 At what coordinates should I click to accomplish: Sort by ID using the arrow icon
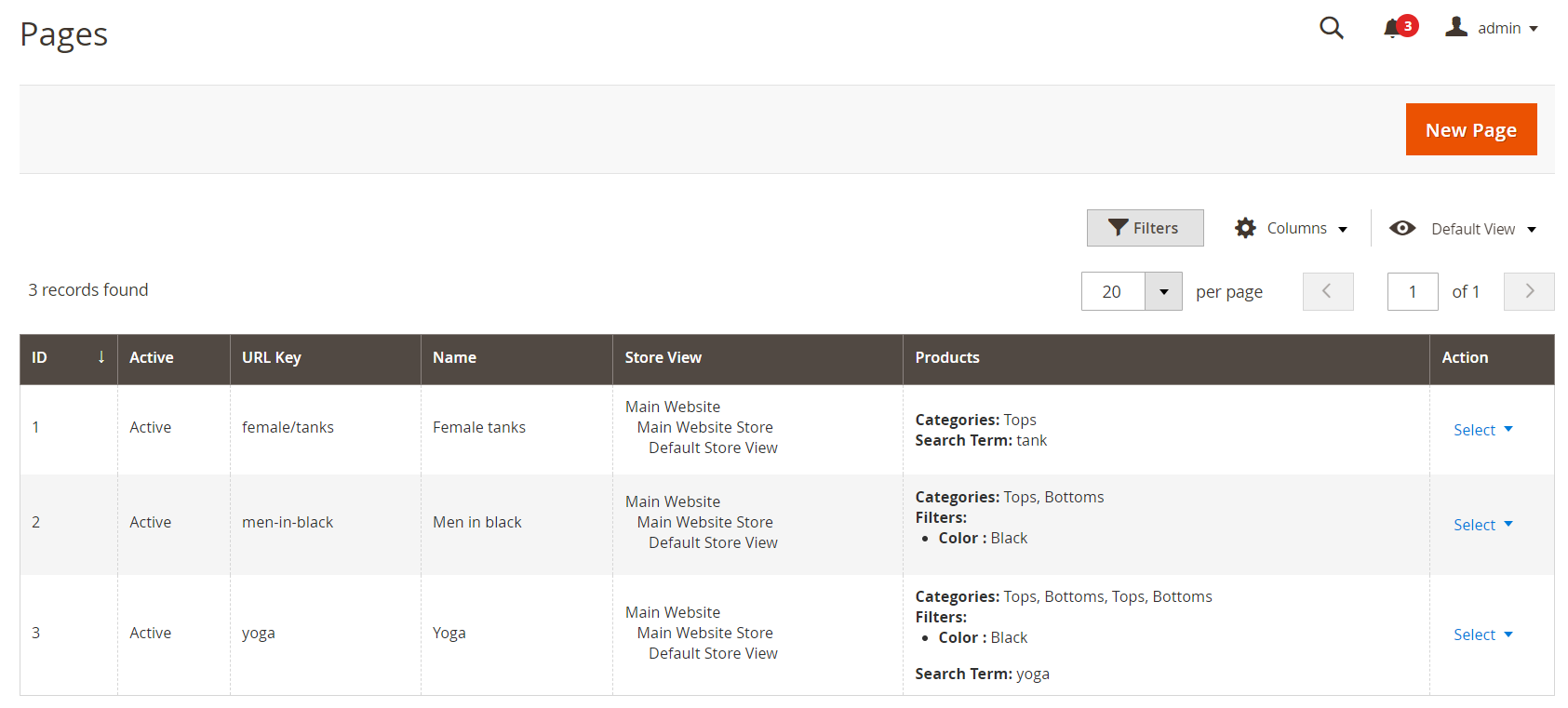(101, 357)
